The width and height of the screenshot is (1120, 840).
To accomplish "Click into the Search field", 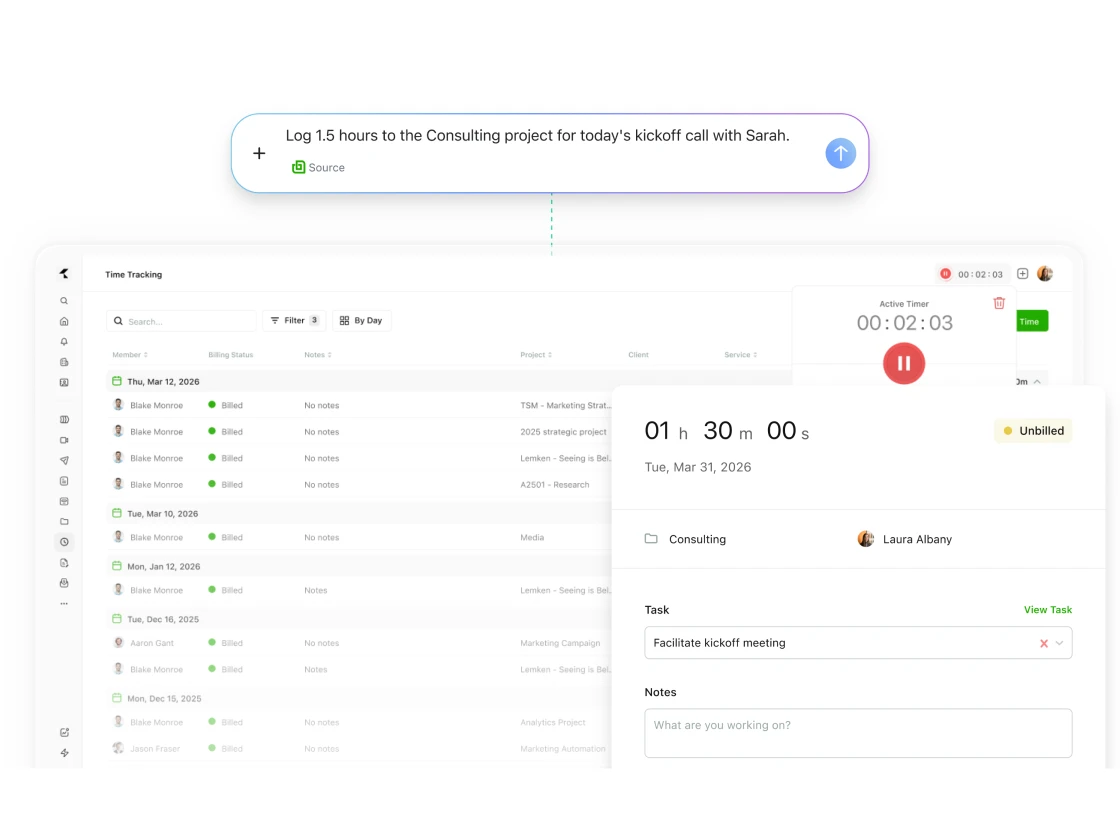I will coord(181,321).
